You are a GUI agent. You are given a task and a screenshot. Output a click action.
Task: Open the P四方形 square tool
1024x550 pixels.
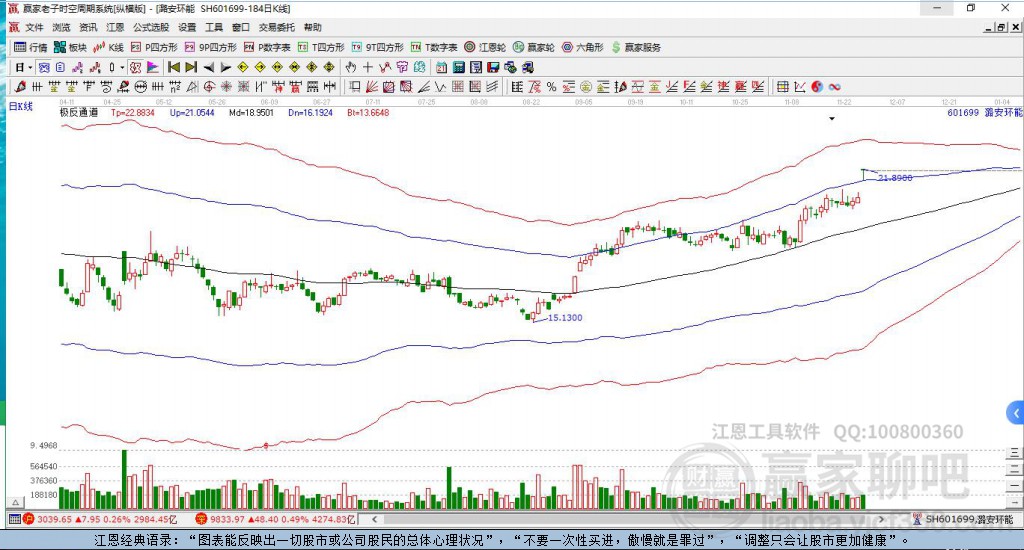coord(154,47)
